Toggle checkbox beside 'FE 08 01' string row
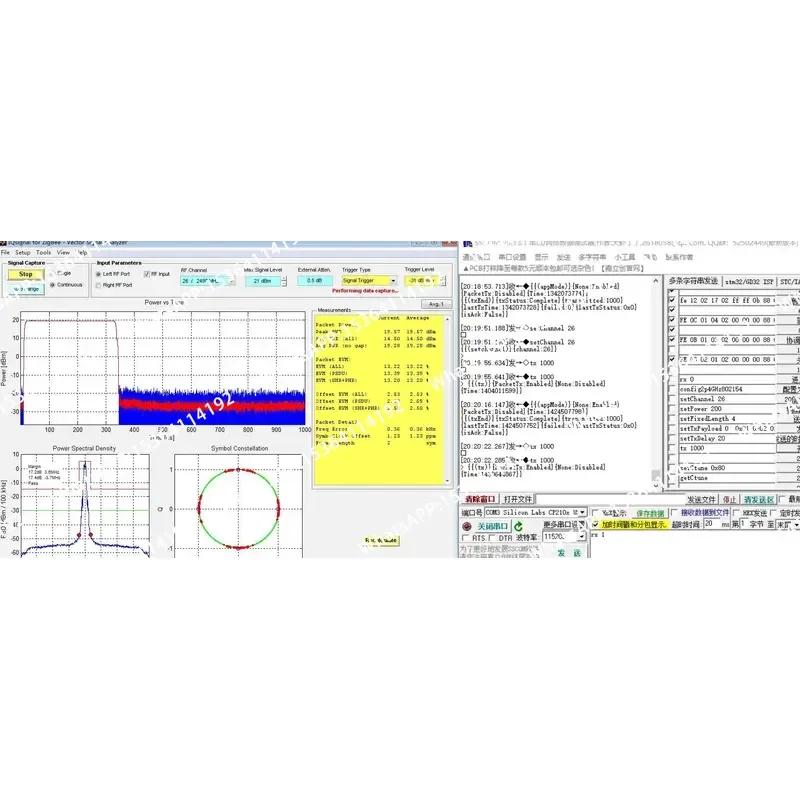This screenshot has width=800, height=800. point(672,340)
